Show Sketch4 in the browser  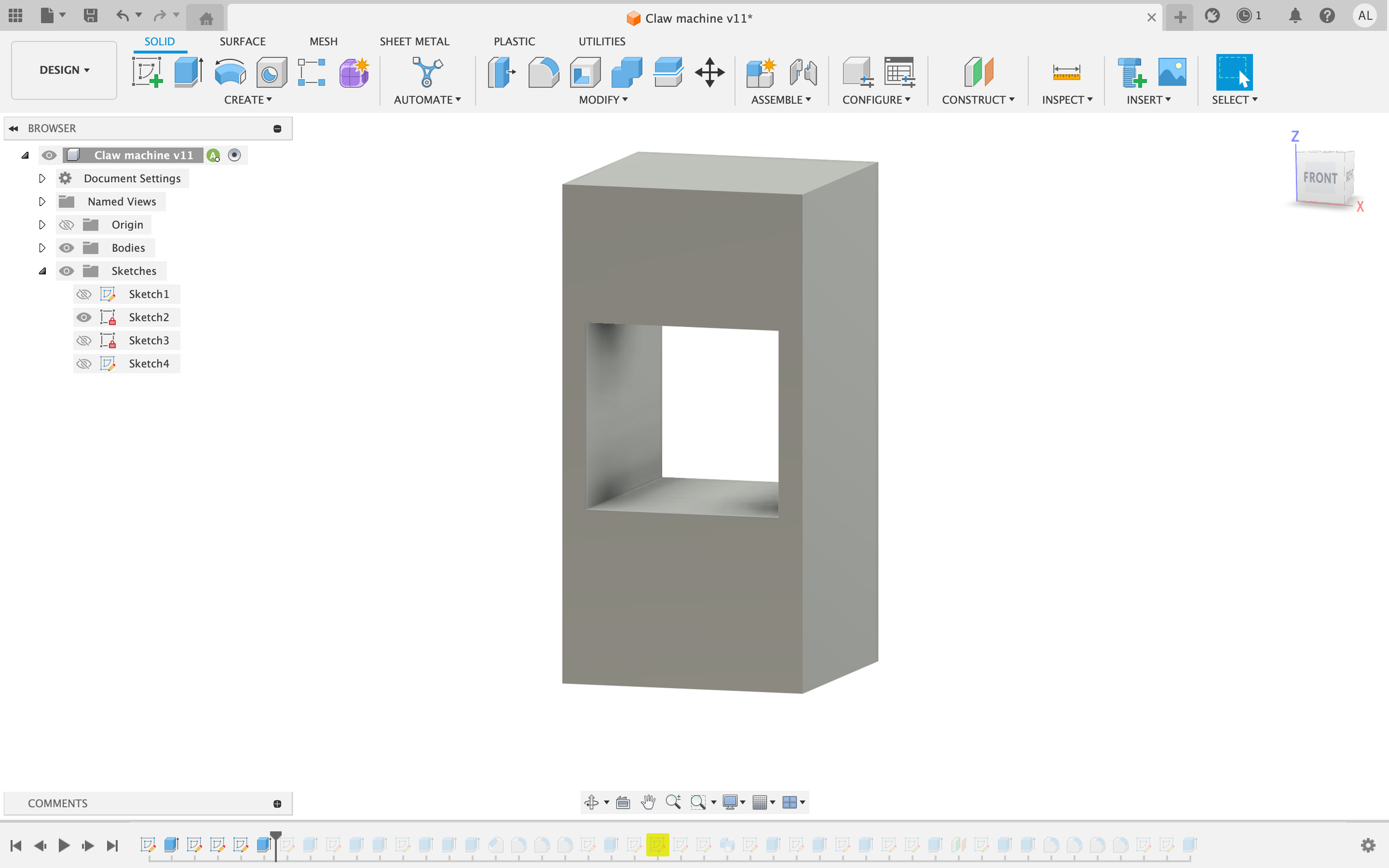pos(84,363)
